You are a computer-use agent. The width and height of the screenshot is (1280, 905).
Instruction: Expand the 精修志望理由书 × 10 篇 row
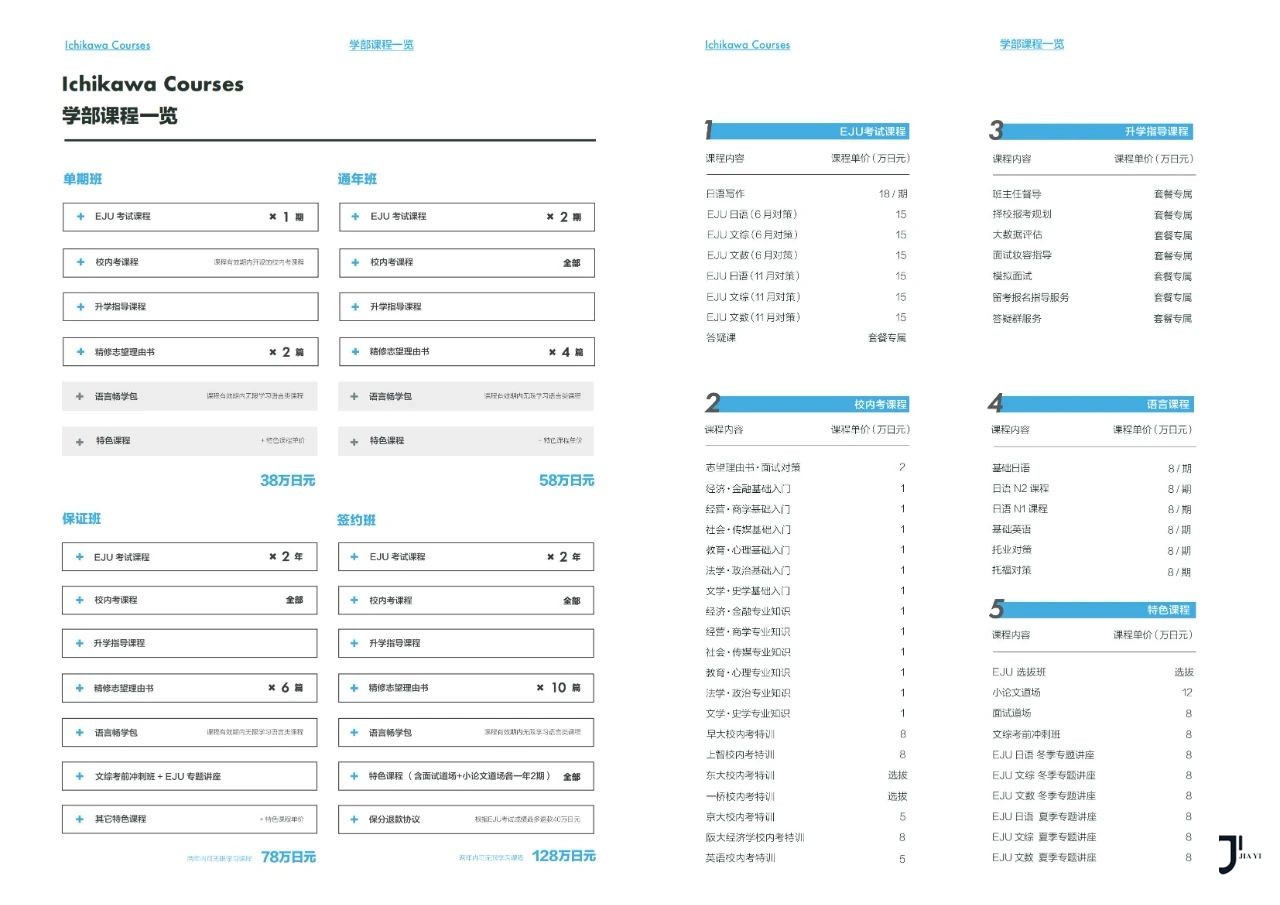pyautogui.click(x=466, y=688)
